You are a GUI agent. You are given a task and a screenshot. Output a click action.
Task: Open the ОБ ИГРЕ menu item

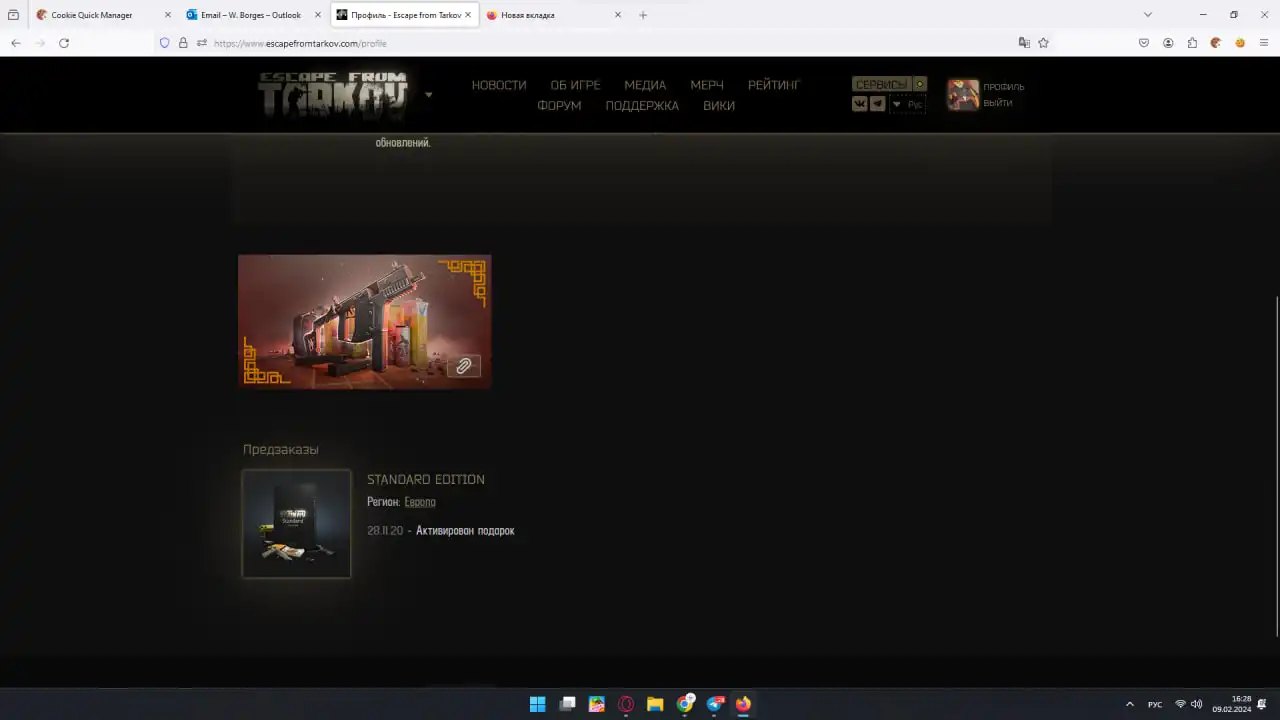pyautogui.click(x=575, y=85)
